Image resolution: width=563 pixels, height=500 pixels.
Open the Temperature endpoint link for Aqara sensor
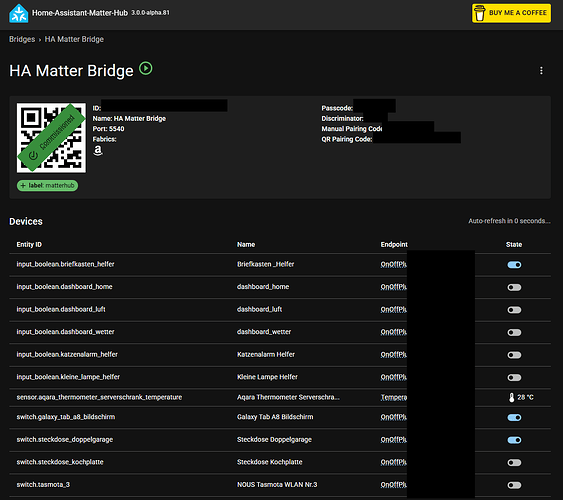(394, 397)
